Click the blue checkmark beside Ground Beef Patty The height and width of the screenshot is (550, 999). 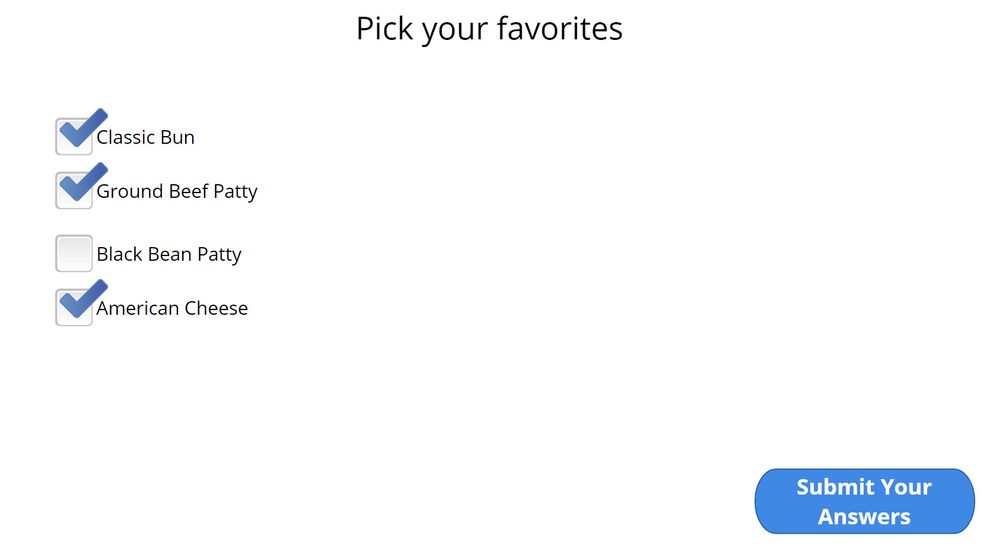81,183
